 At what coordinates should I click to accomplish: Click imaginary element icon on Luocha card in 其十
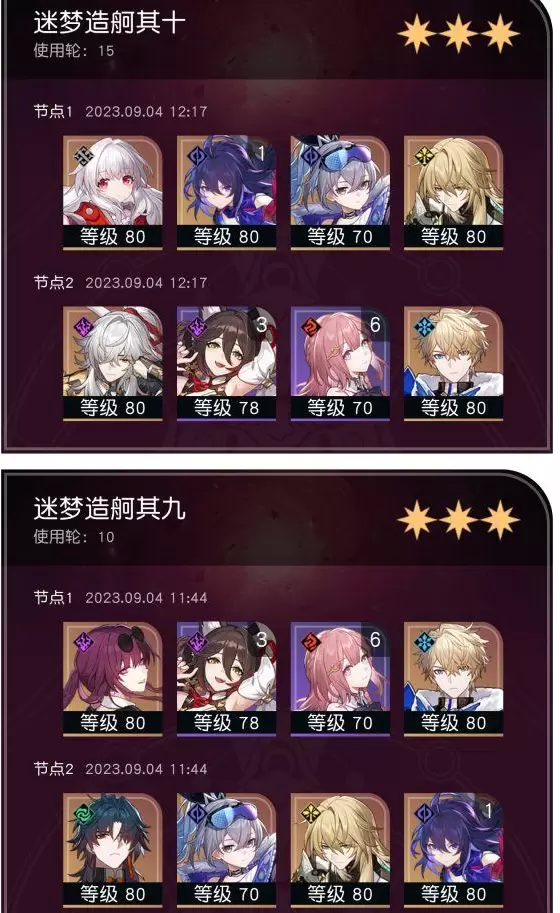[x=424, y=155]
